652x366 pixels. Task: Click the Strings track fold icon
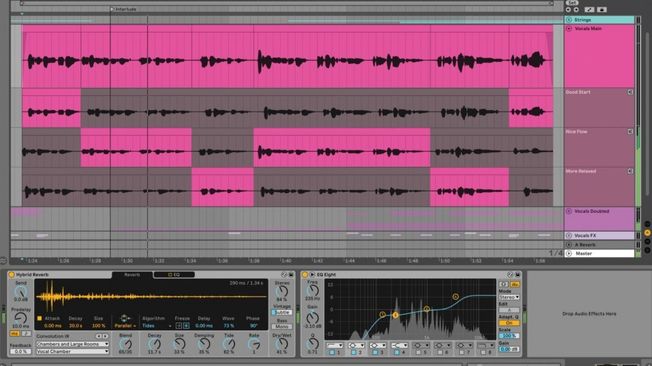569,20
